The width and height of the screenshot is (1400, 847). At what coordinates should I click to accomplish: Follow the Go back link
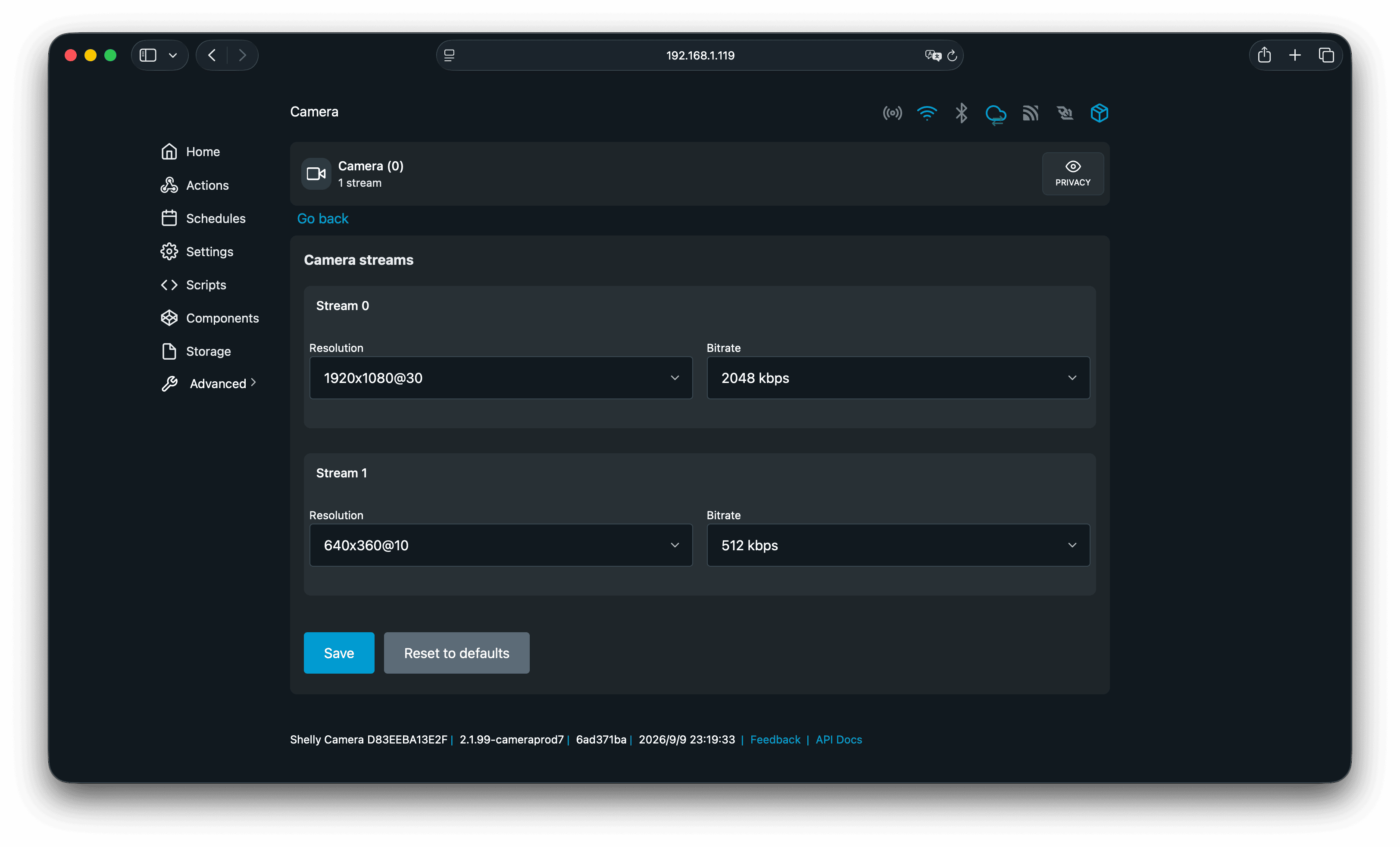tap(323, 219)
